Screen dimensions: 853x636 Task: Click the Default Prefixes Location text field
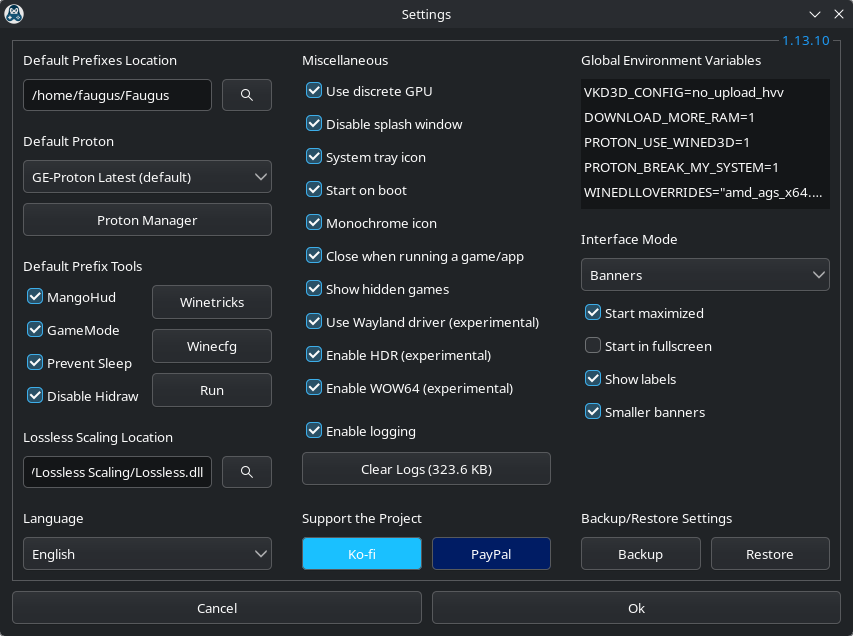(117, 95)
